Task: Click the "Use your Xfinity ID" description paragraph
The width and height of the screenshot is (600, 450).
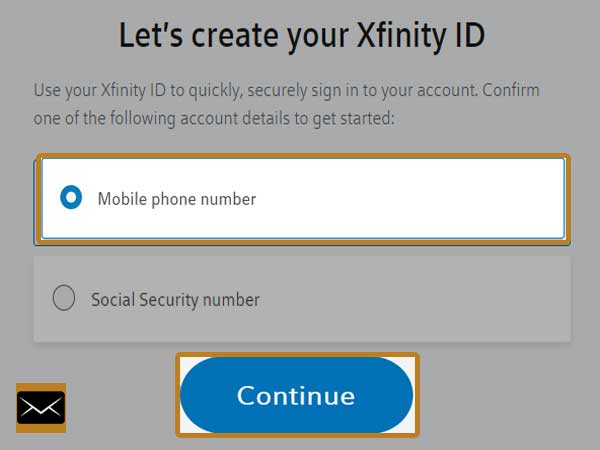Action: (287, 104)
